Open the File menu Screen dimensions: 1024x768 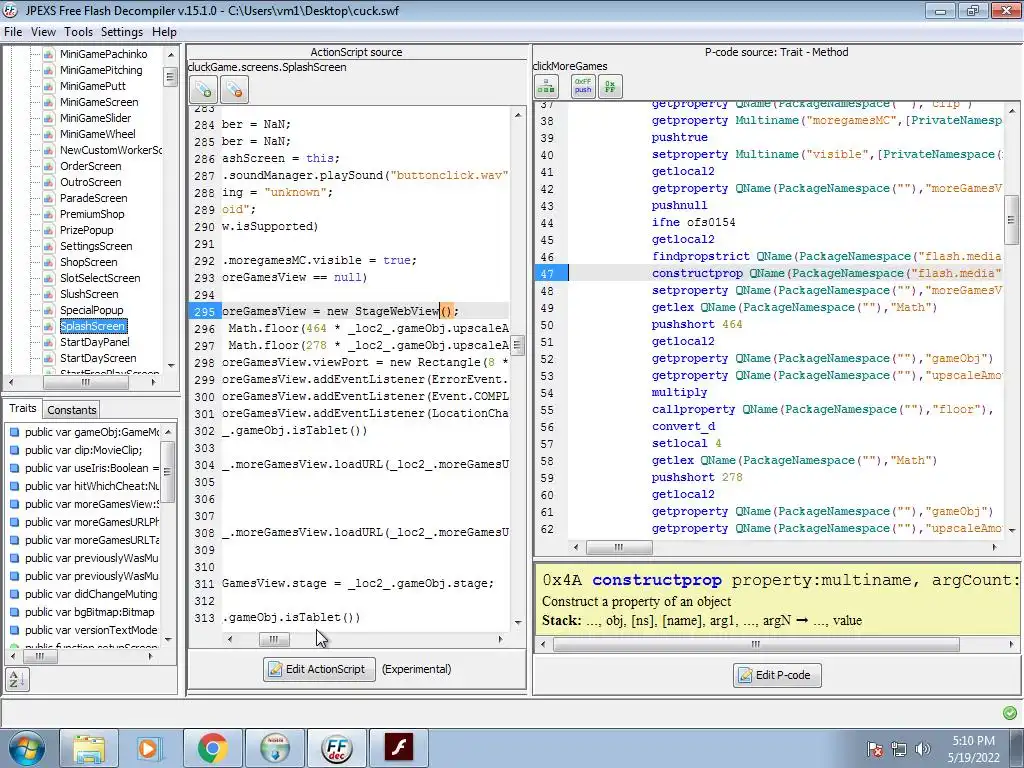pyautogui.click(x=12, y=31)
